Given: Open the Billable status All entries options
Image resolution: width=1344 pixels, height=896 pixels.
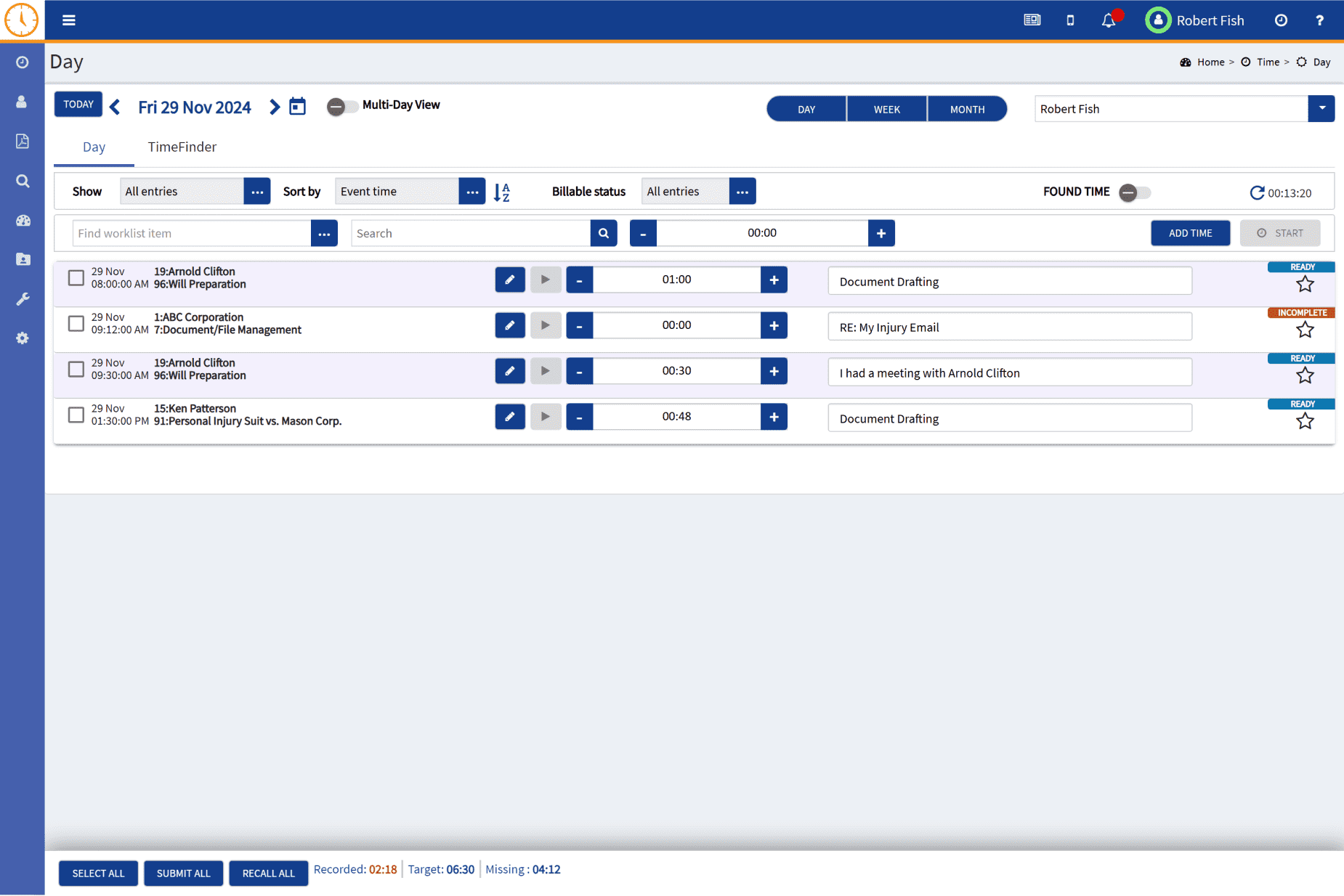Looking at the screenshot, I should pos(742,191).
